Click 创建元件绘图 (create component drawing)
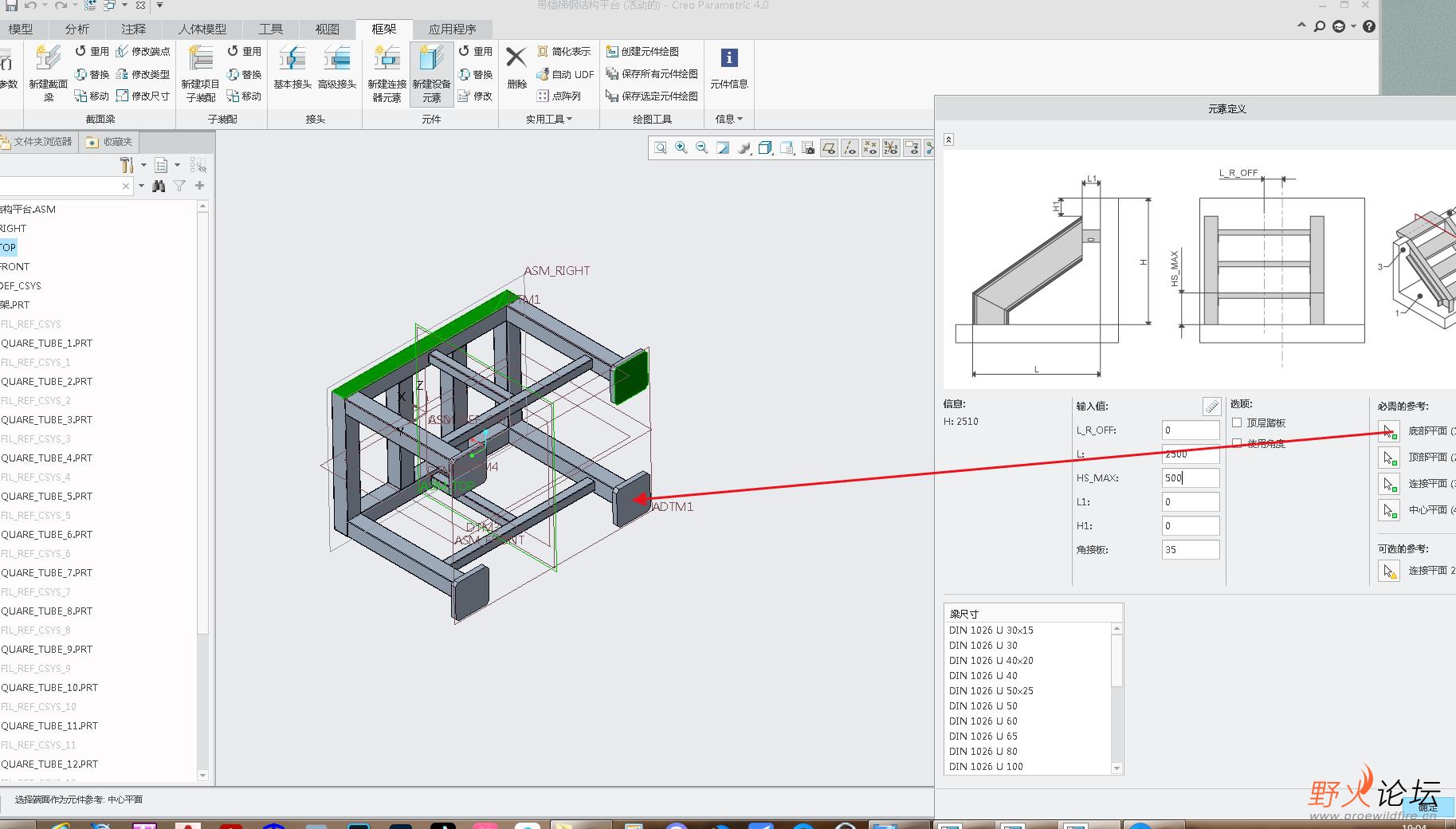The height and width of the screenshot is (829, 1456). pyautogui.click(x=642, y=51)
